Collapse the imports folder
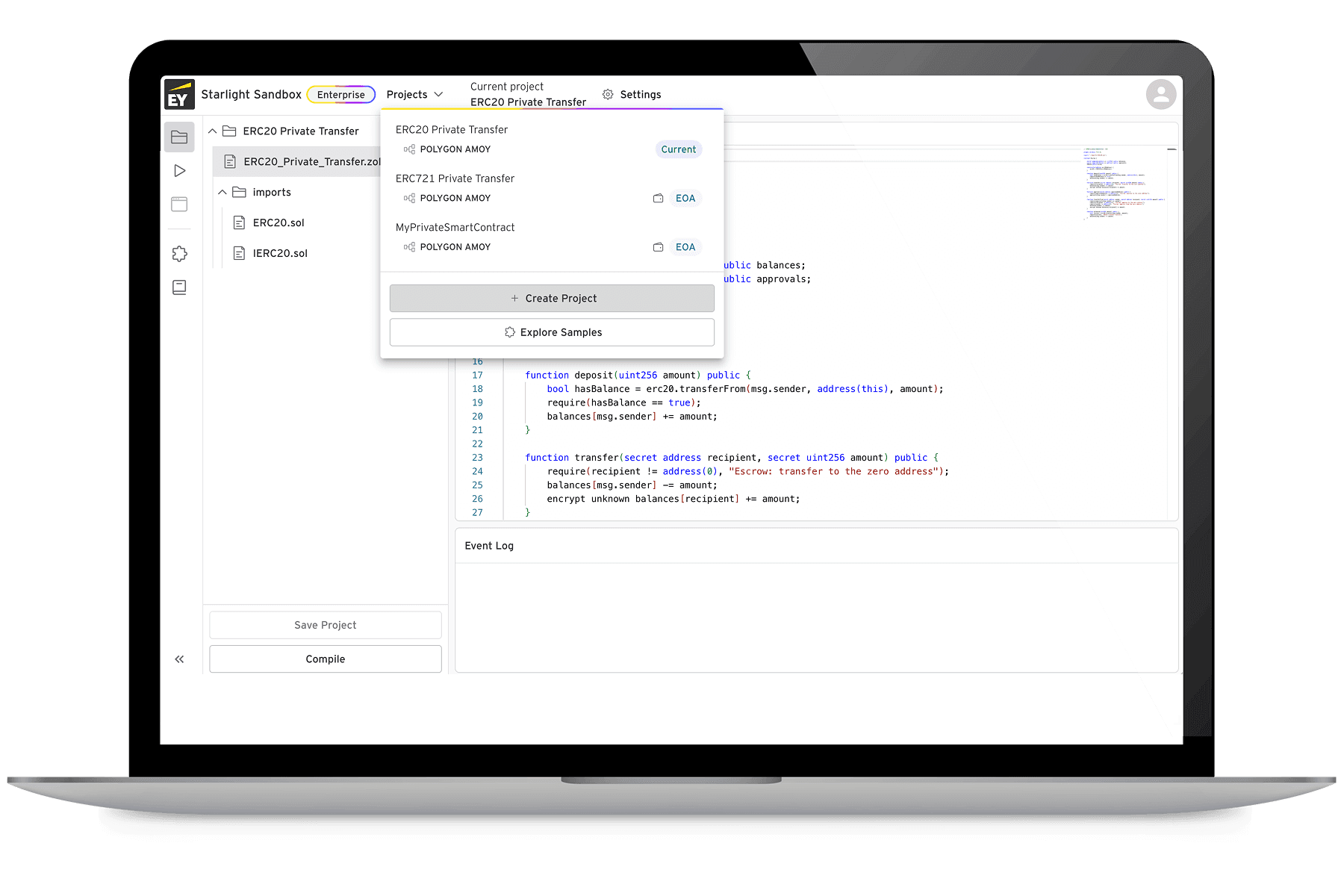This screenshot has width=1344, height=896. [223, 193]
